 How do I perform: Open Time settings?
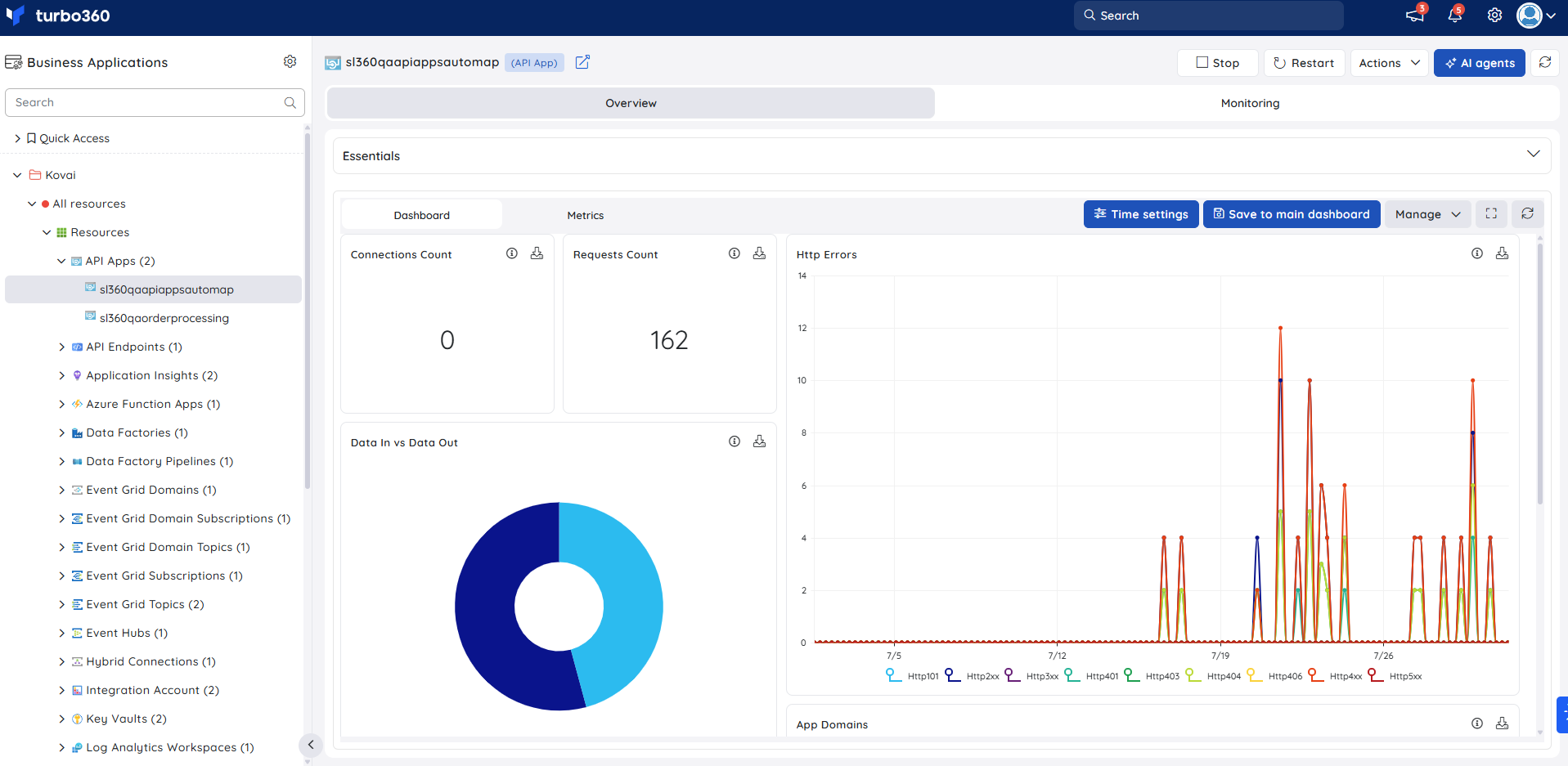click(1141, 214)
